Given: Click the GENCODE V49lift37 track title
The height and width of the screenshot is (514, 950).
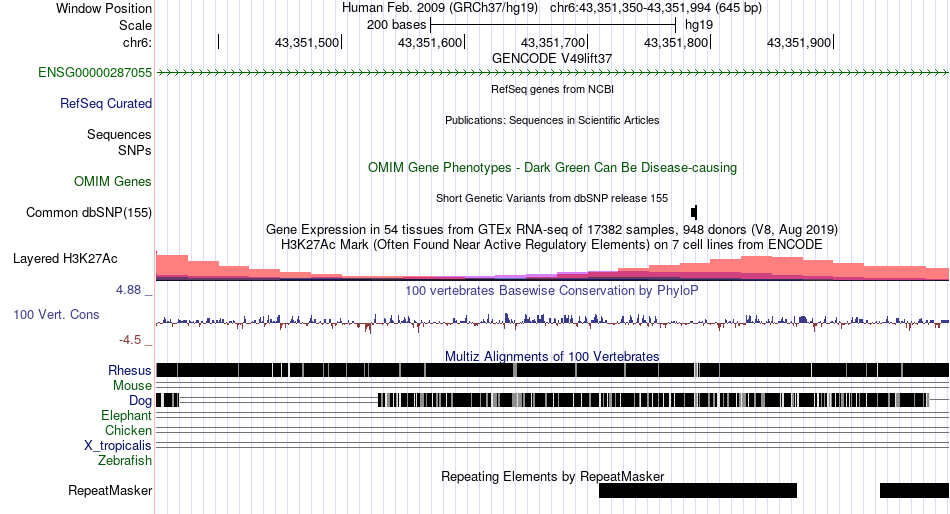Looking at the screenshot, I should [x=552, y=59].
